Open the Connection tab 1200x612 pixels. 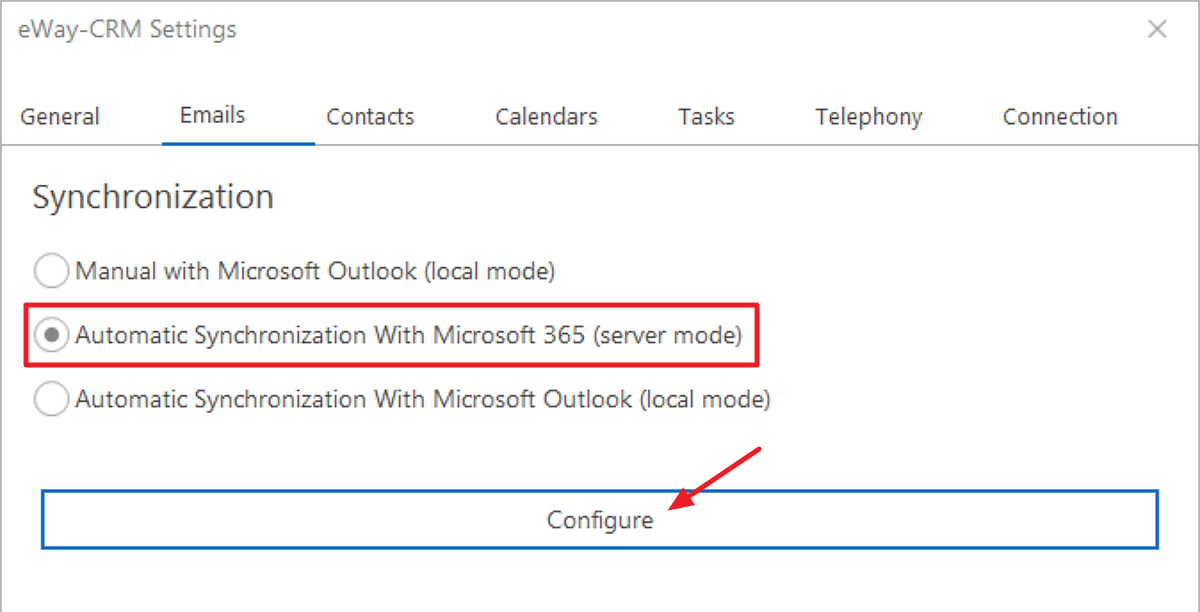[1060, 117]
